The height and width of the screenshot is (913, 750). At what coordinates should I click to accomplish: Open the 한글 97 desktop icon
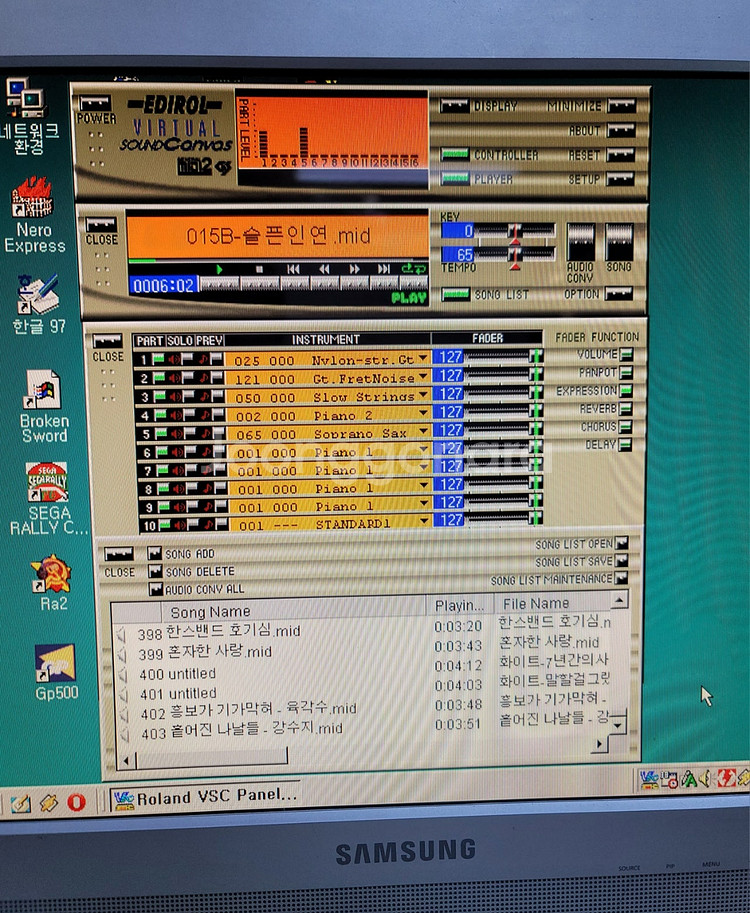38,304
